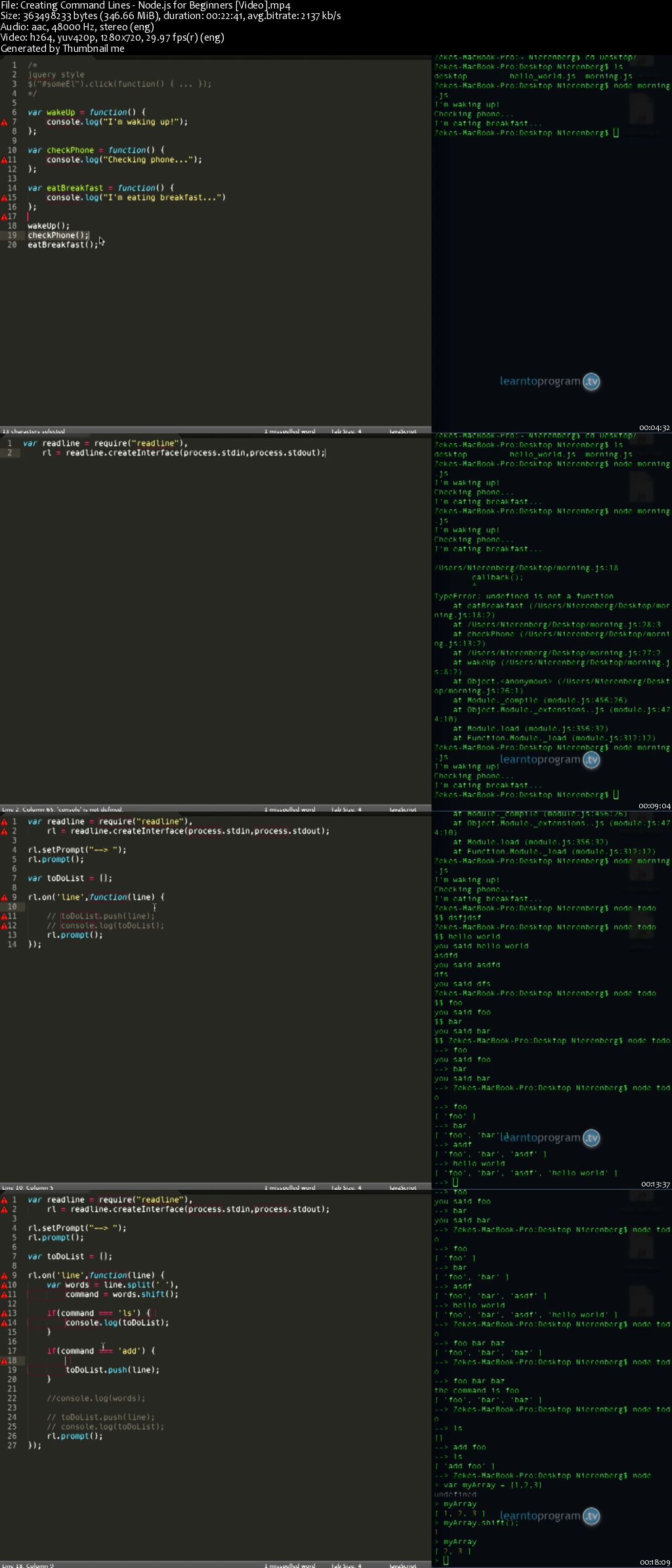Click 'the command is foo' terminal output
The image size is (672, 1568).
pos(476,1390)
